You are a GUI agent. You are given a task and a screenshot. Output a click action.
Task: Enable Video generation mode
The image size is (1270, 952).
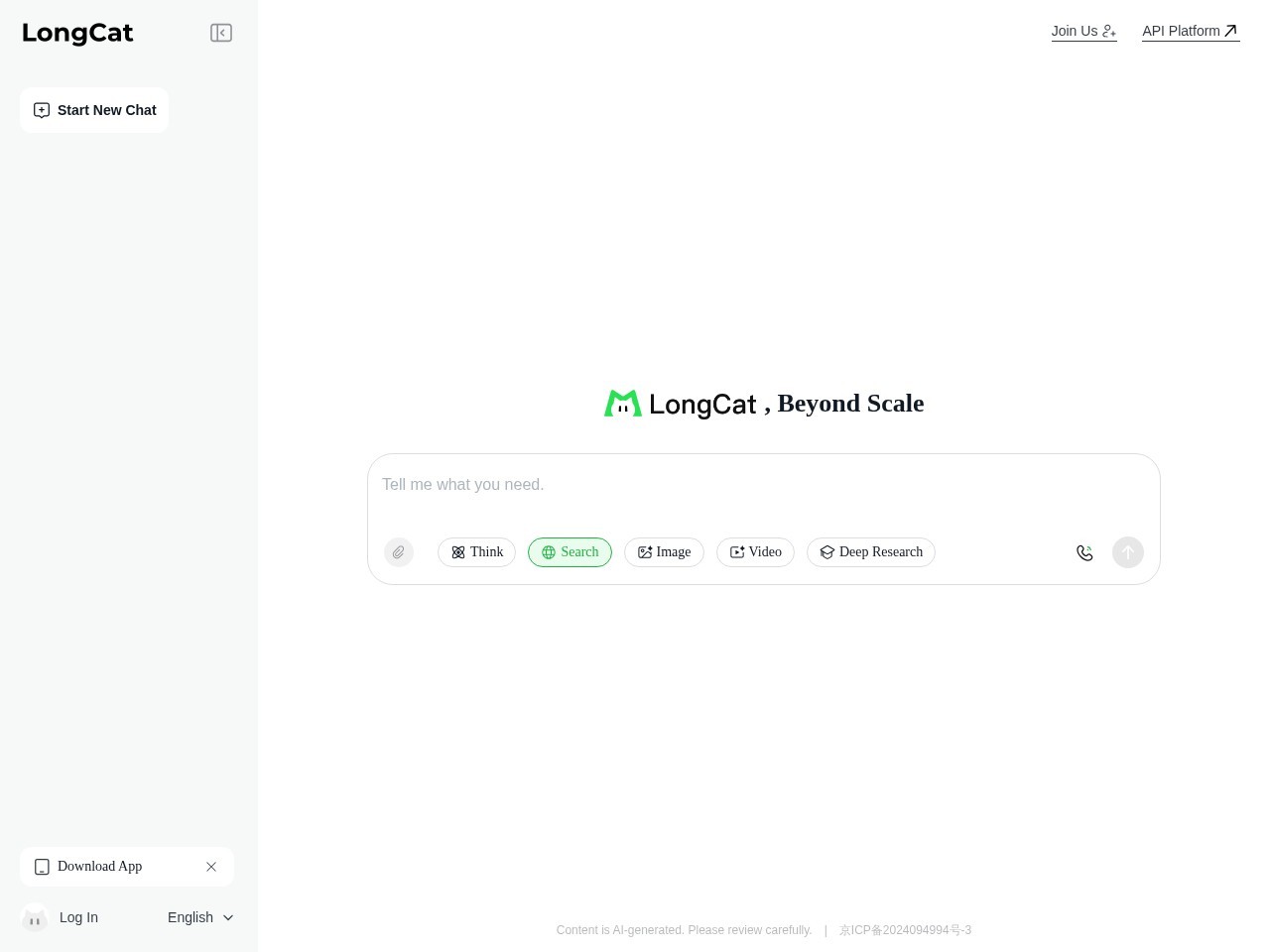click(755, 552)
